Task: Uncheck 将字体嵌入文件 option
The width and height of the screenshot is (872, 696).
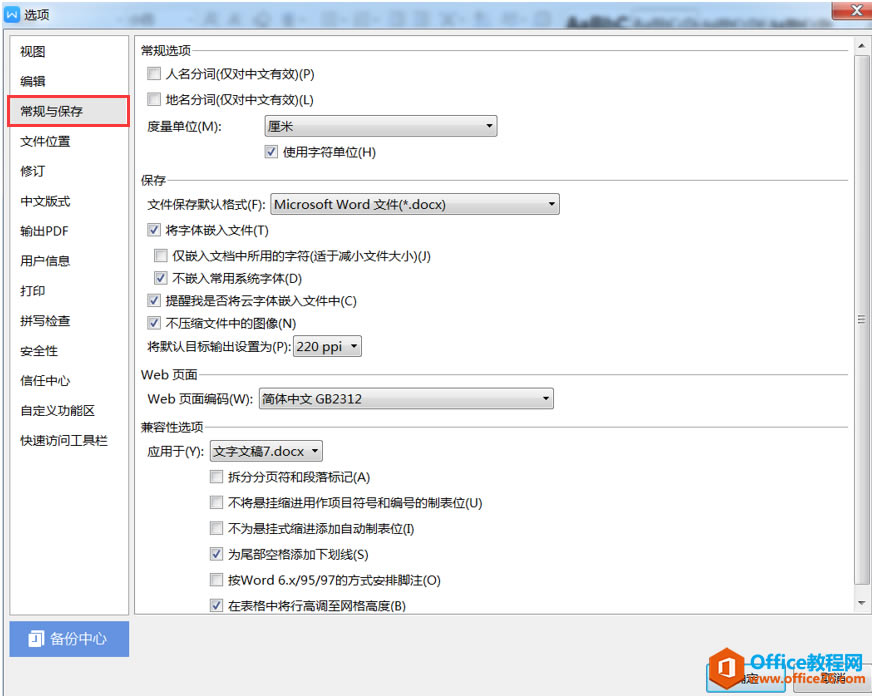Action: (x=153, y=230)
